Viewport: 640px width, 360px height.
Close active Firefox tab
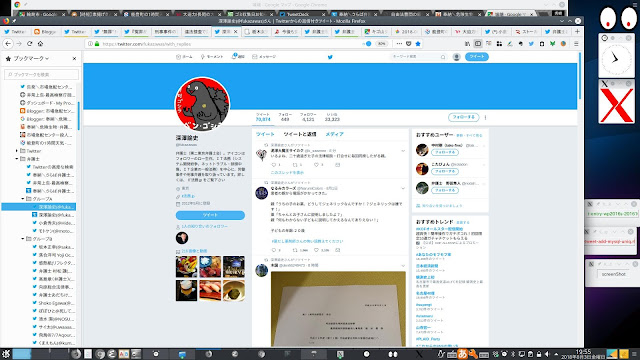pos(236,31)
